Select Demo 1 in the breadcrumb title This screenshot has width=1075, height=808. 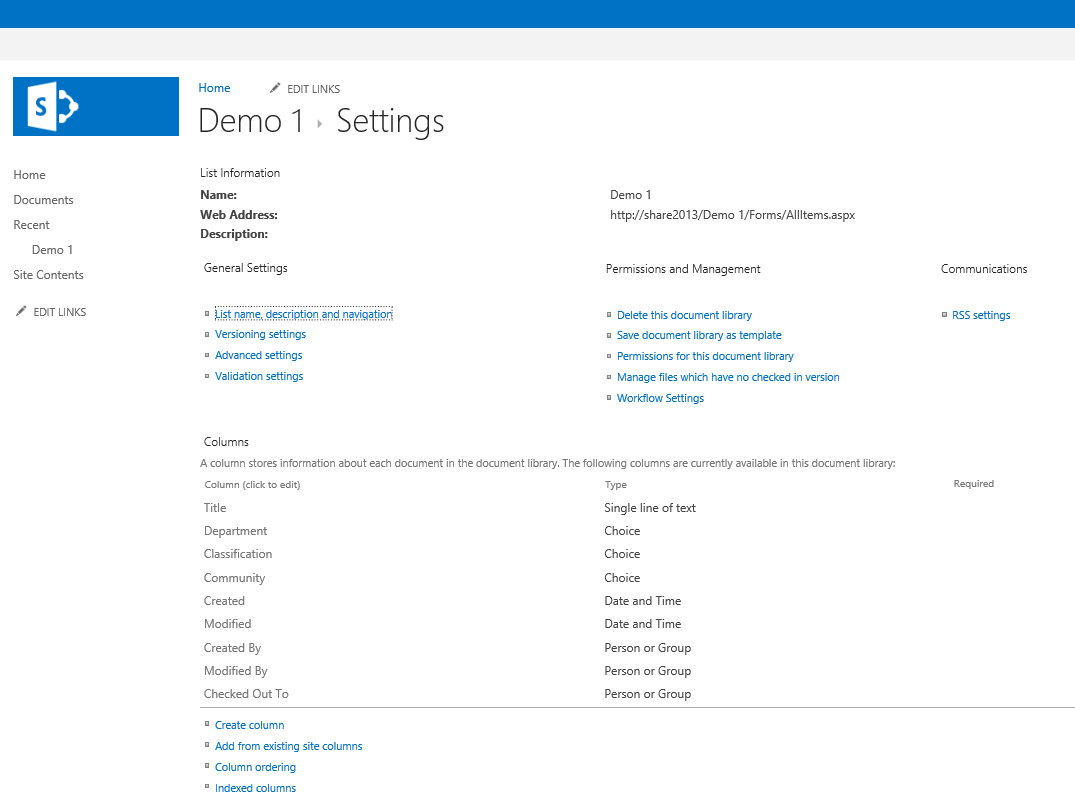(x=250, y=120)
